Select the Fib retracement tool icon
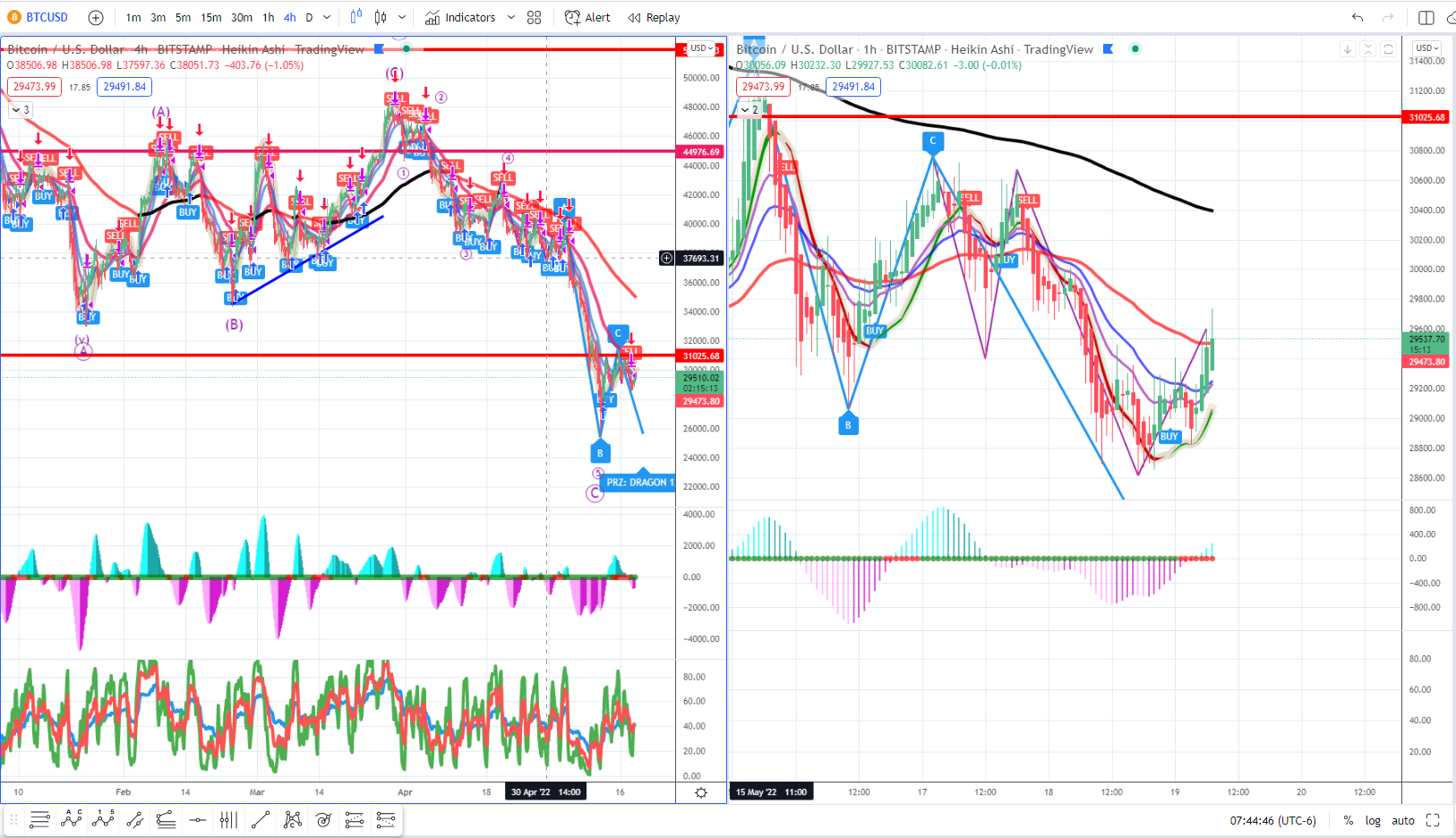1456x838 pixels. (x=39, y=819)
